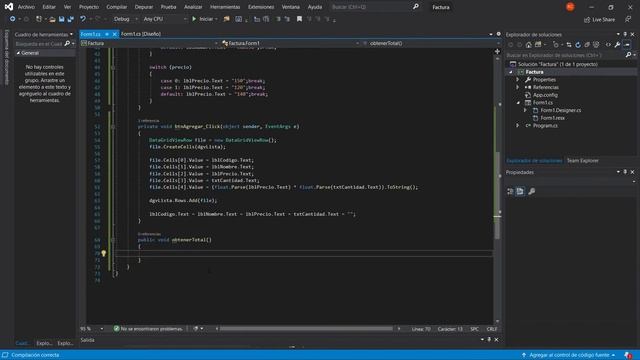The height and width of the screenshot is (360, 640).
Task: Click the Collapse All icon in solution explorer
Action: [587, 45]
